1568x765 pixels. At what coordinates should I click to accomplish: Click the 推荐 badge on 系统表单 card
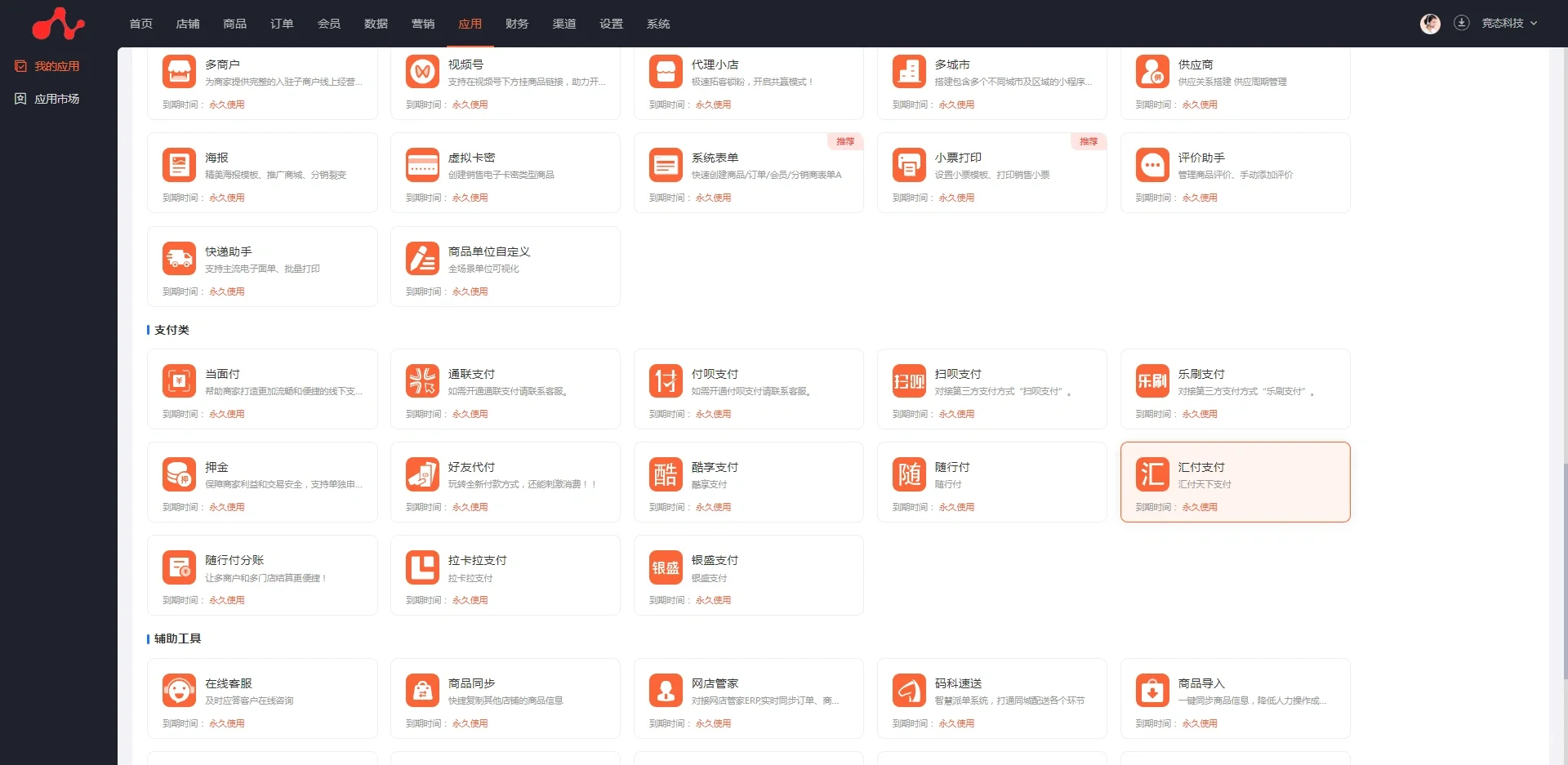[845, 141]
